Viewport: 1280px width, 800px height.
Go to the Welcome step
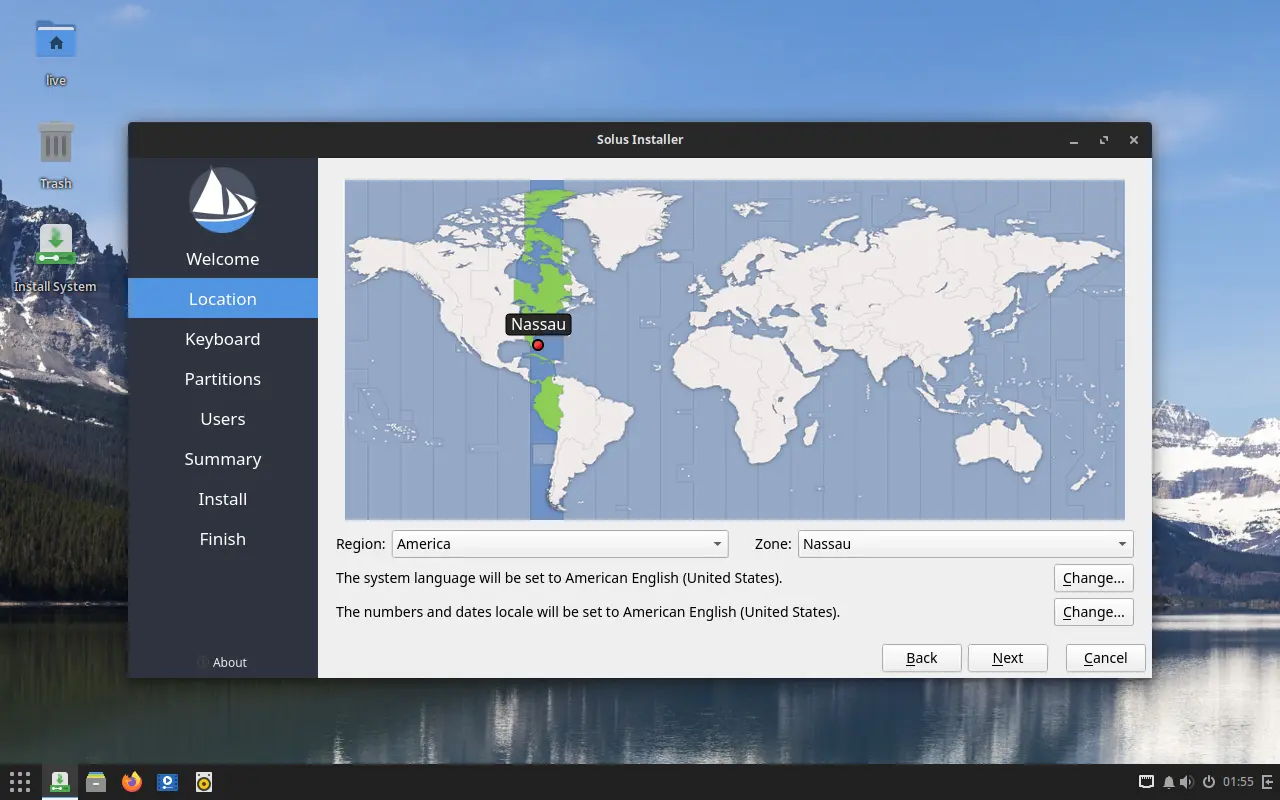[x=223, y=259]
